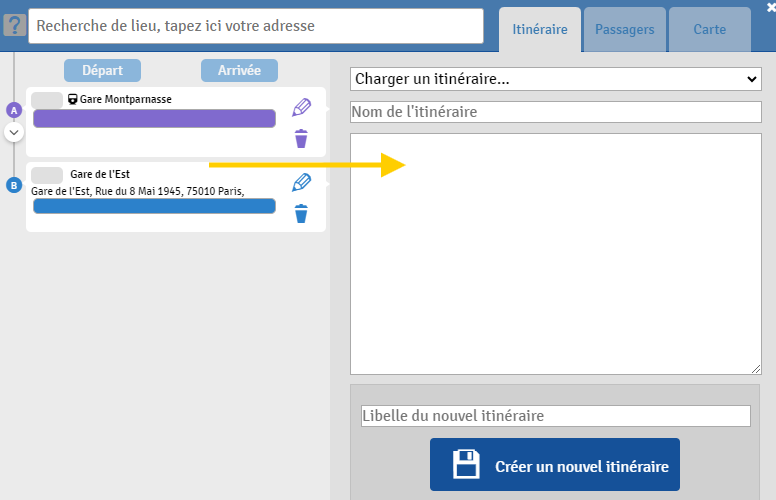Click the 'Nom de l'itinéraire' field
This screenshot has width=776, height=500.
pyautogui.click(x=555, y=112)
